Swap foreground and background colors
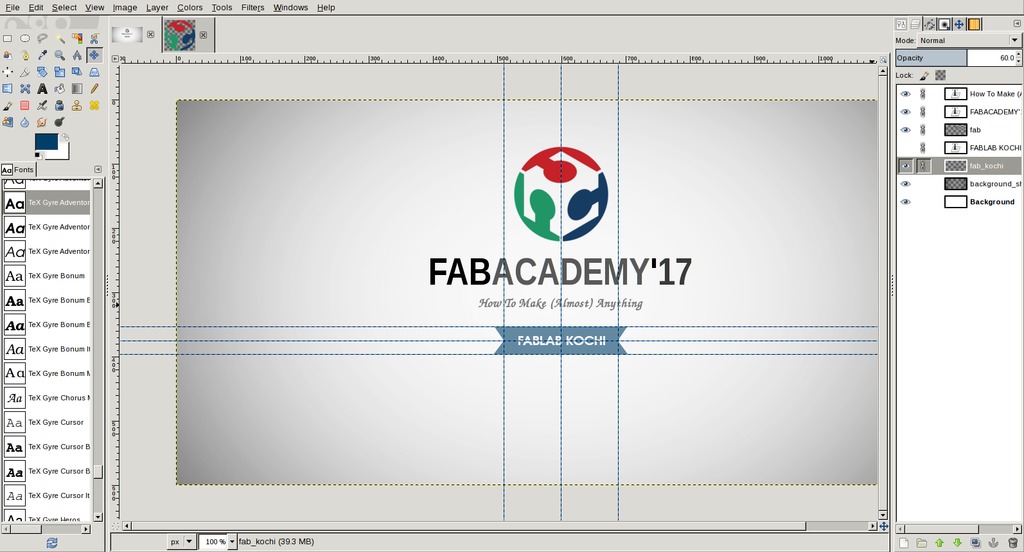Viewport: 1024px width, 552px height. pos(65,137)
